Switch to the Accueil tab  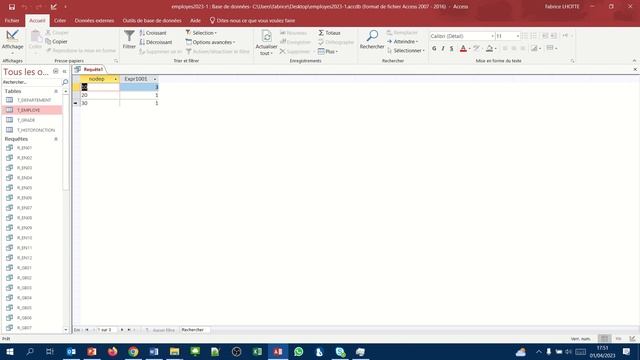pyautogui.click(x=37, y=20)
